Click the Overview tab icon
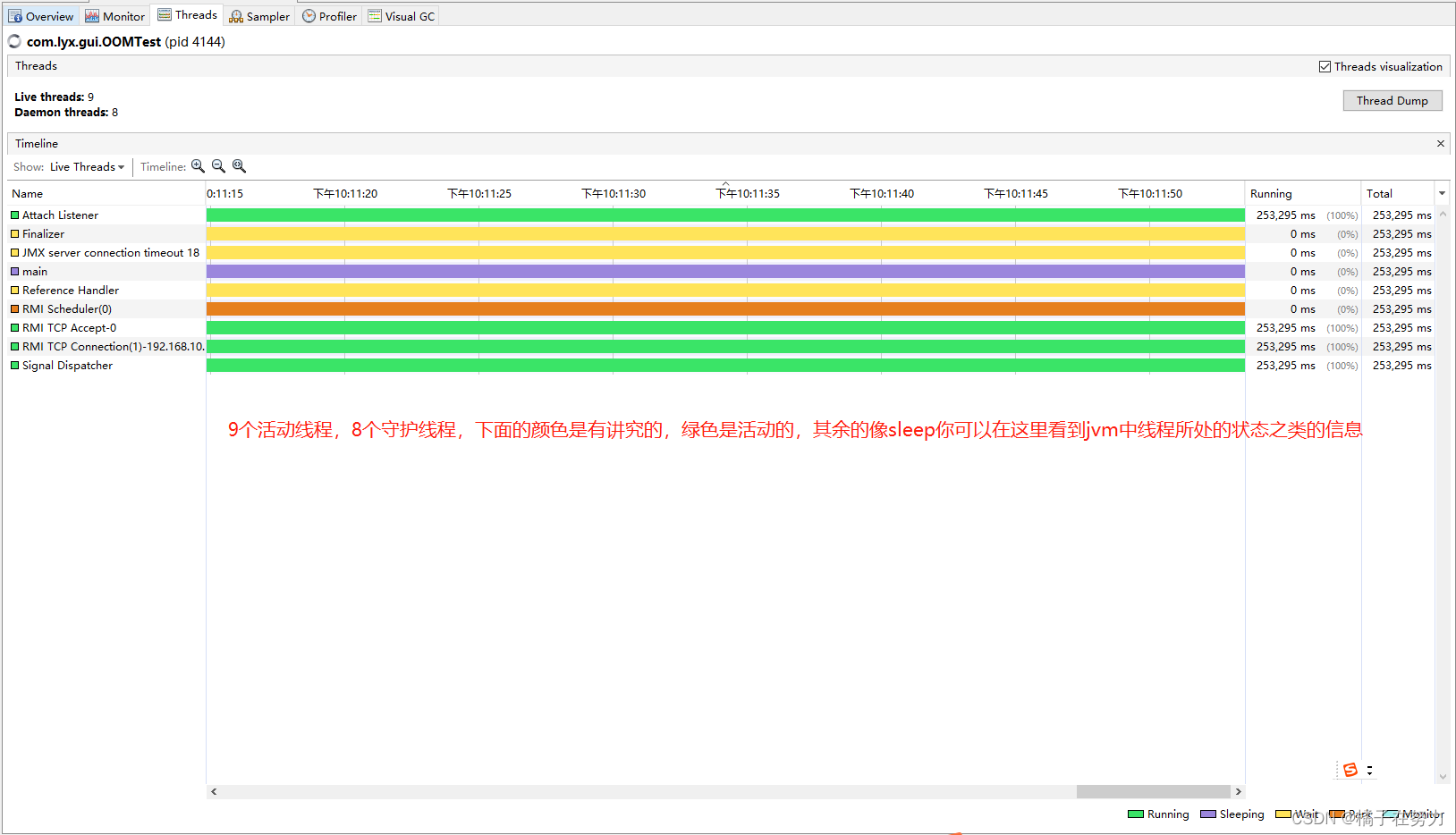The image size is (1456, 835). click(x=15, y=16)
